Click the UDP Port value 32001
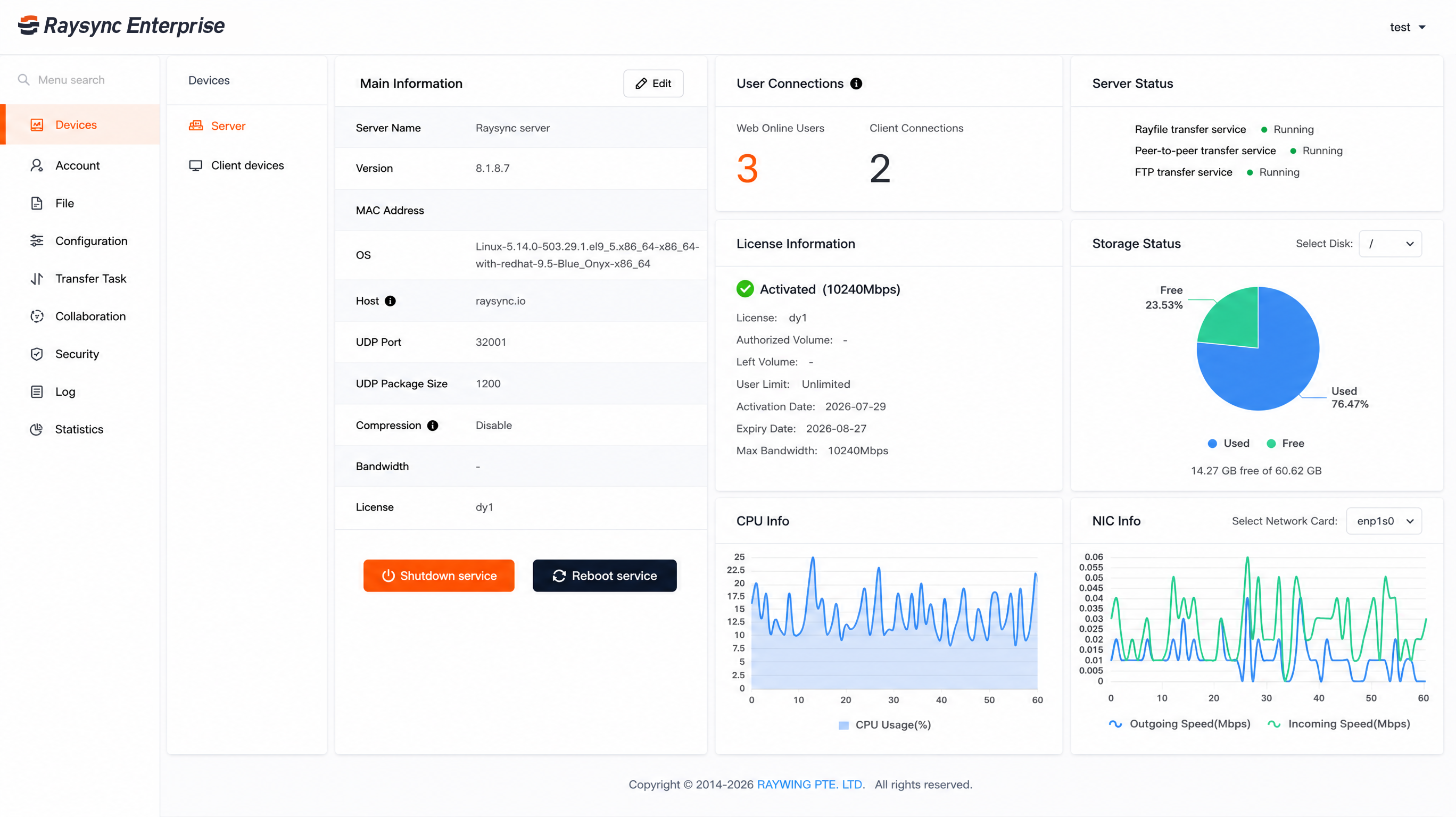Image resolution: width=1456 pixels, height=817 pixels. pos(491,343)
